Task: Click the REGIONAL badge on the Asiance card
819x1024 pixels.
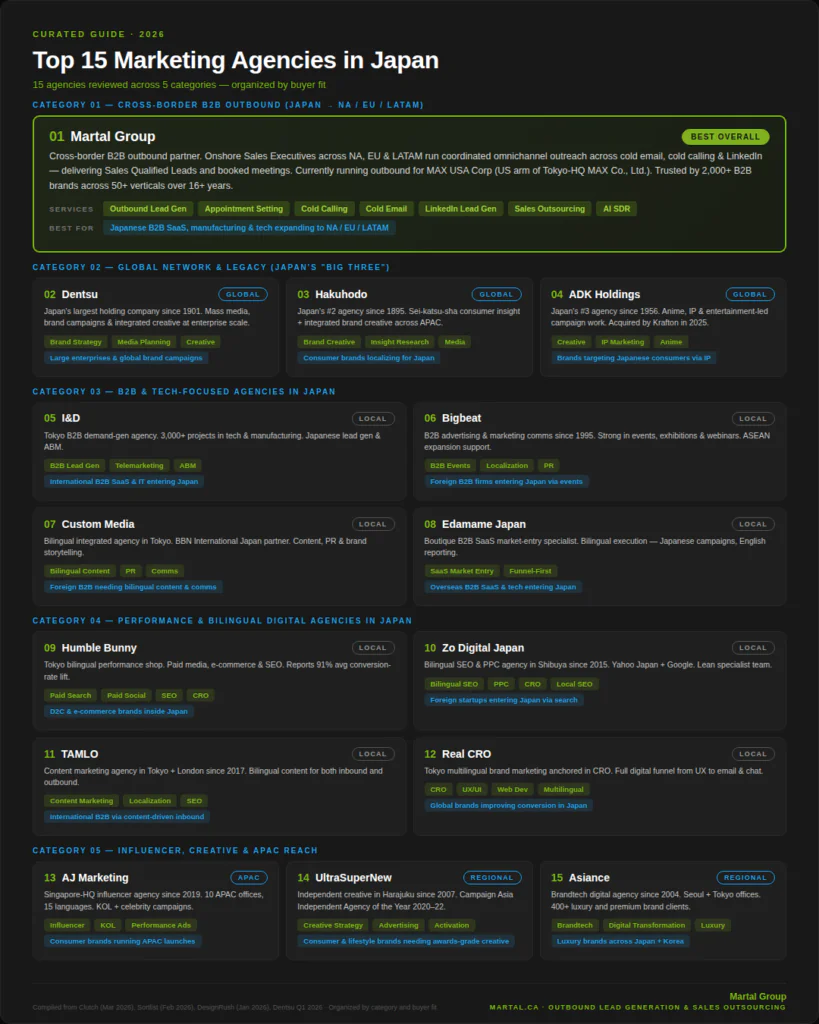Action: click(745, 878)
